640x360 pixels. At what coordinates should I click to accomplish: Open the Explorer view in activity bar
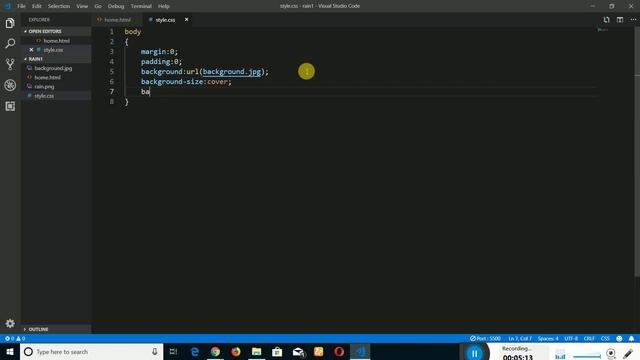click(x=10, y=23)
